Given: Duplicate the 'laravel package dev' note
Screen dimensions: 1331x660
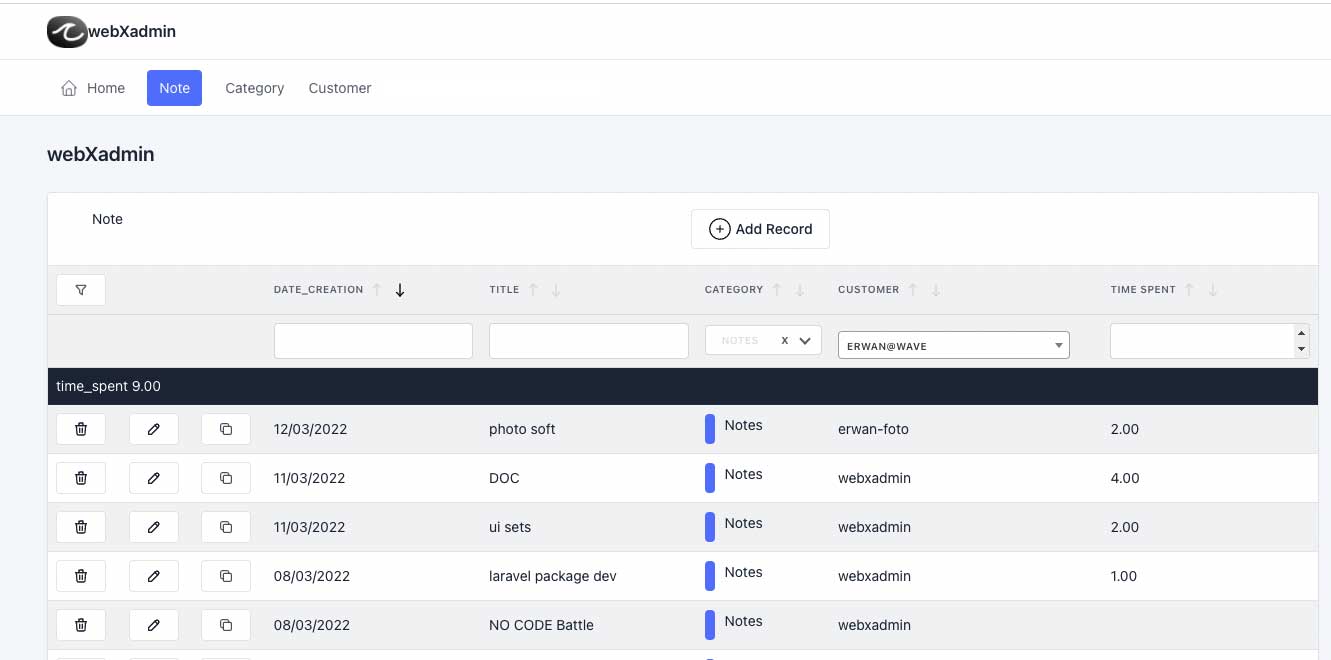Looking at the screenshot, I should click(226, 576).
